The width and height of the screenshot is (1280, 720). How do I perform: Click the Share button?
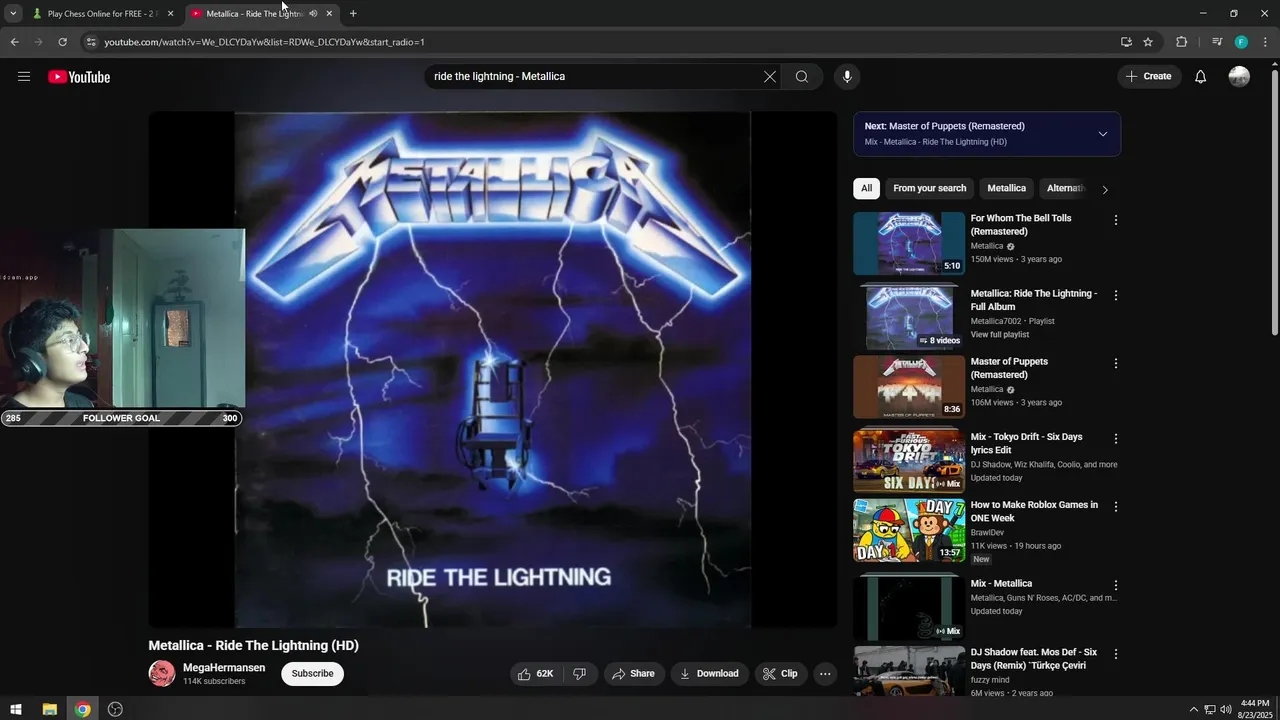click(634, 674)
